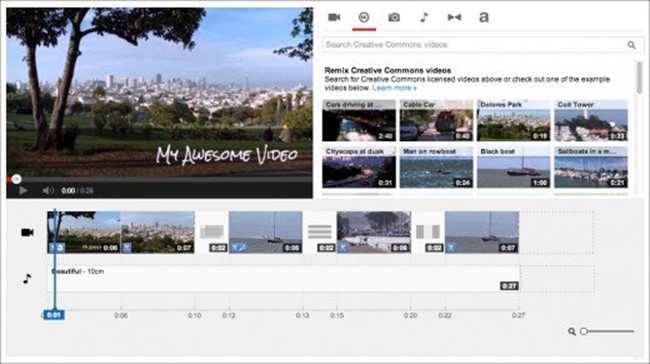Screen dimensions: 650x364
Task: Select the Beautiful - 10cm audio track
Action: coord(284,279)
